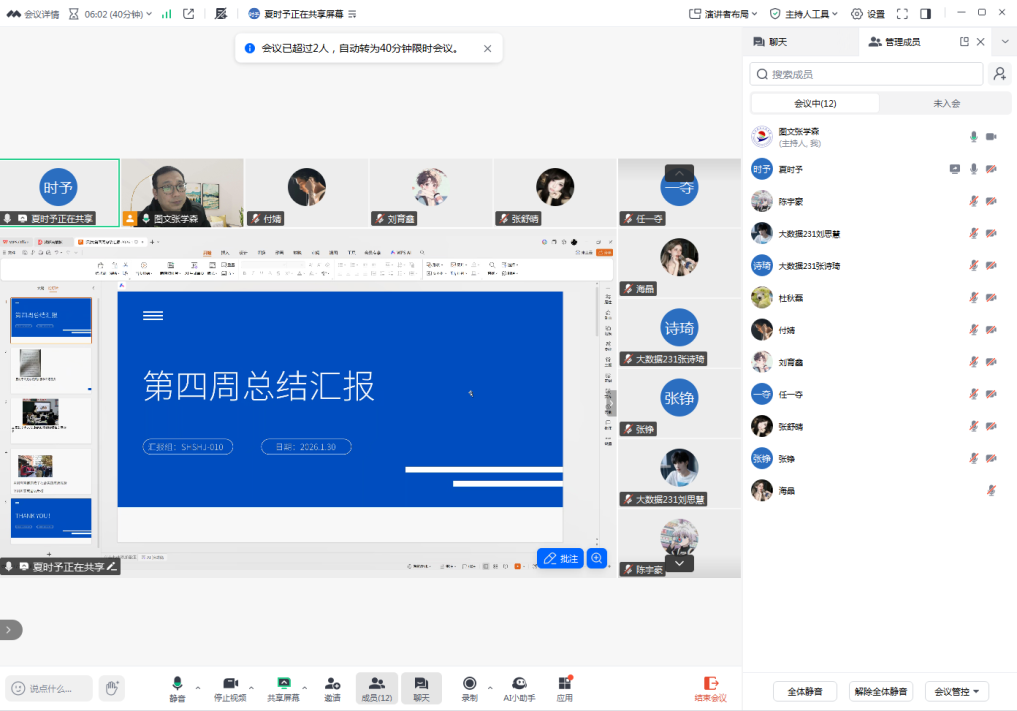Click the 结束会议 end meeting button

tap(711, 687)
